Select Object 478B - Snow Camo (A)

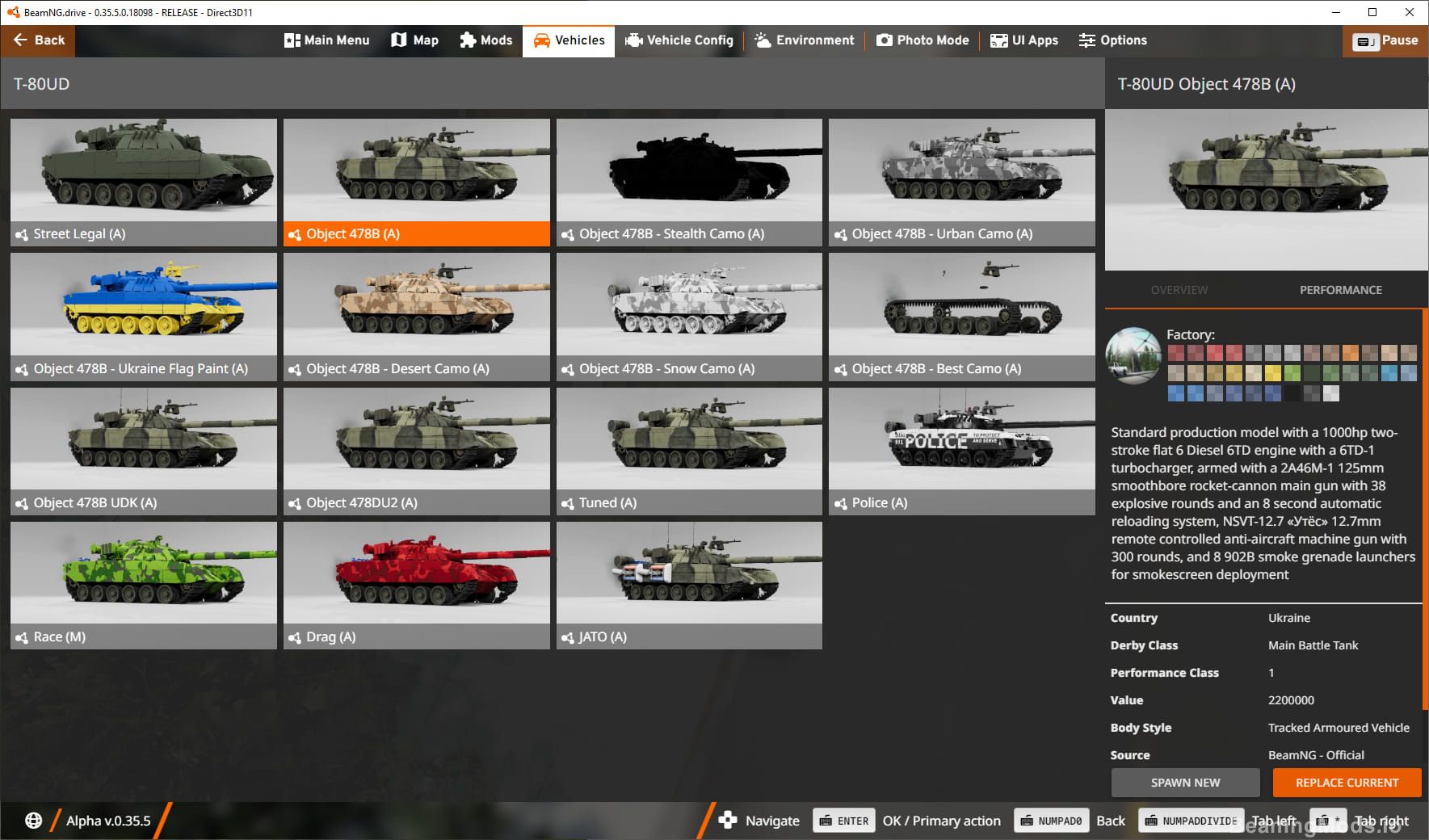(x=689, y=317)
